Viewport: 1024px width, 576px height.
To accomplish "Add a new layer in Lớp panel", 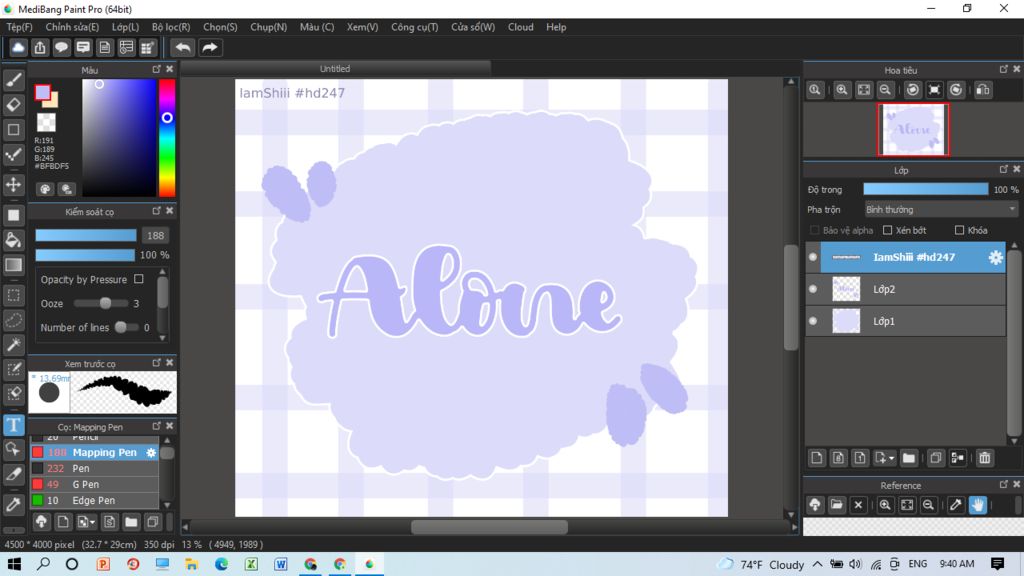I will point(817,458).
